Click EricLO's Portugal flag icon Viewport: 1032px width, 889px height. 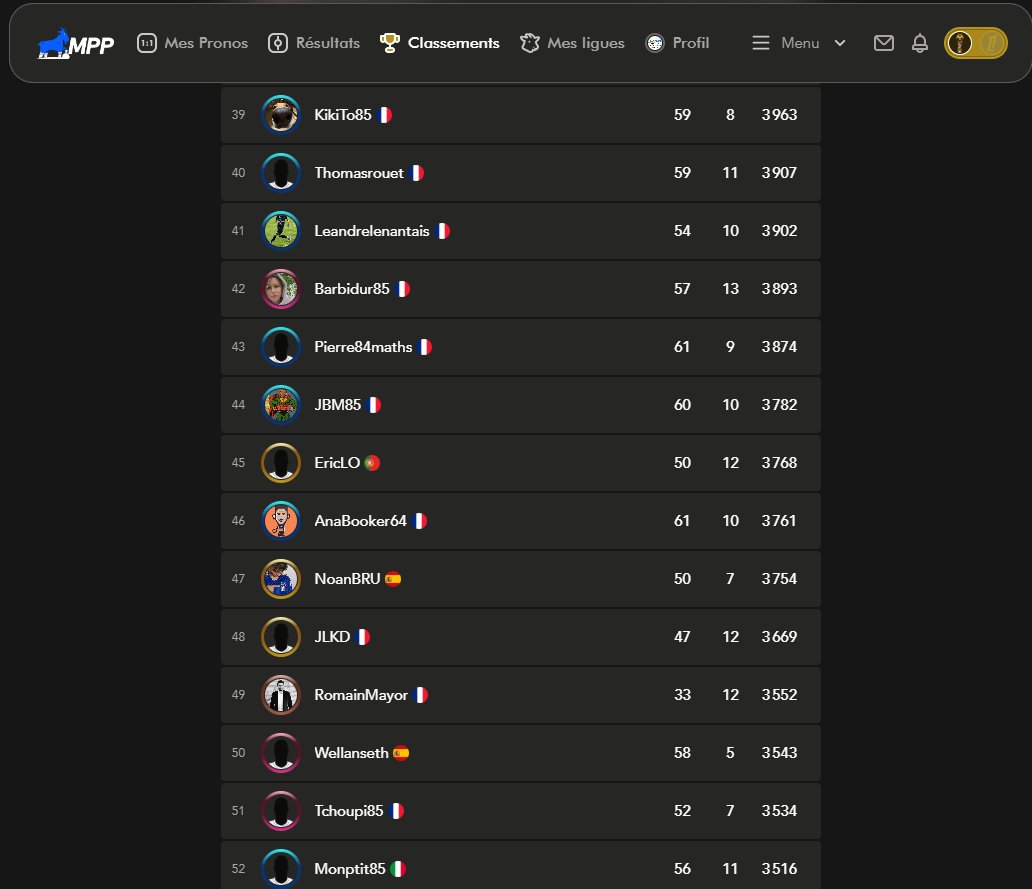coord(372,463)
